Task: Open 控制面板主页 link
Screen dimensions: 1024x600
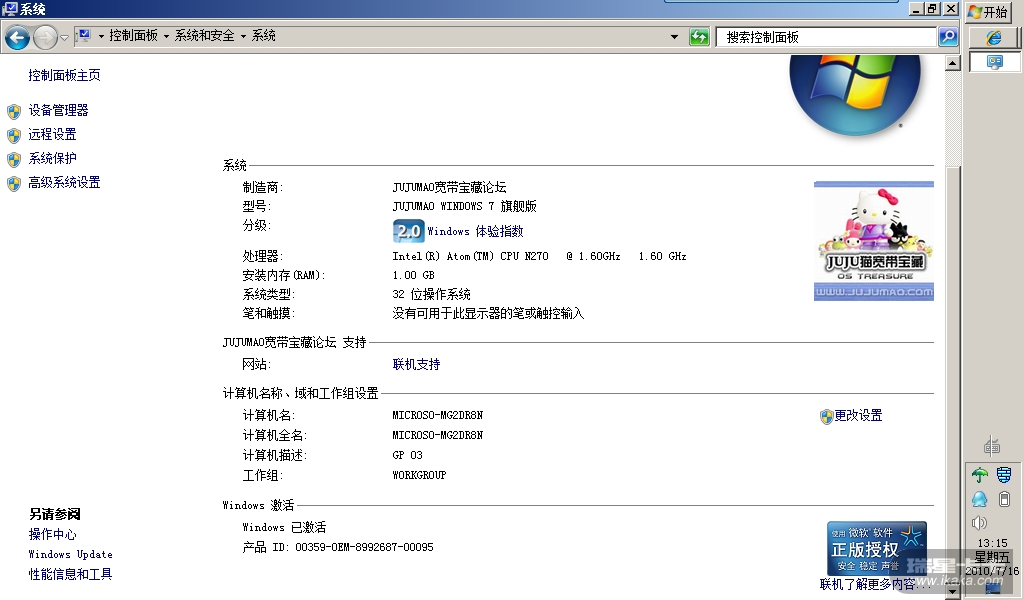Action: click(x=64, y=75)
